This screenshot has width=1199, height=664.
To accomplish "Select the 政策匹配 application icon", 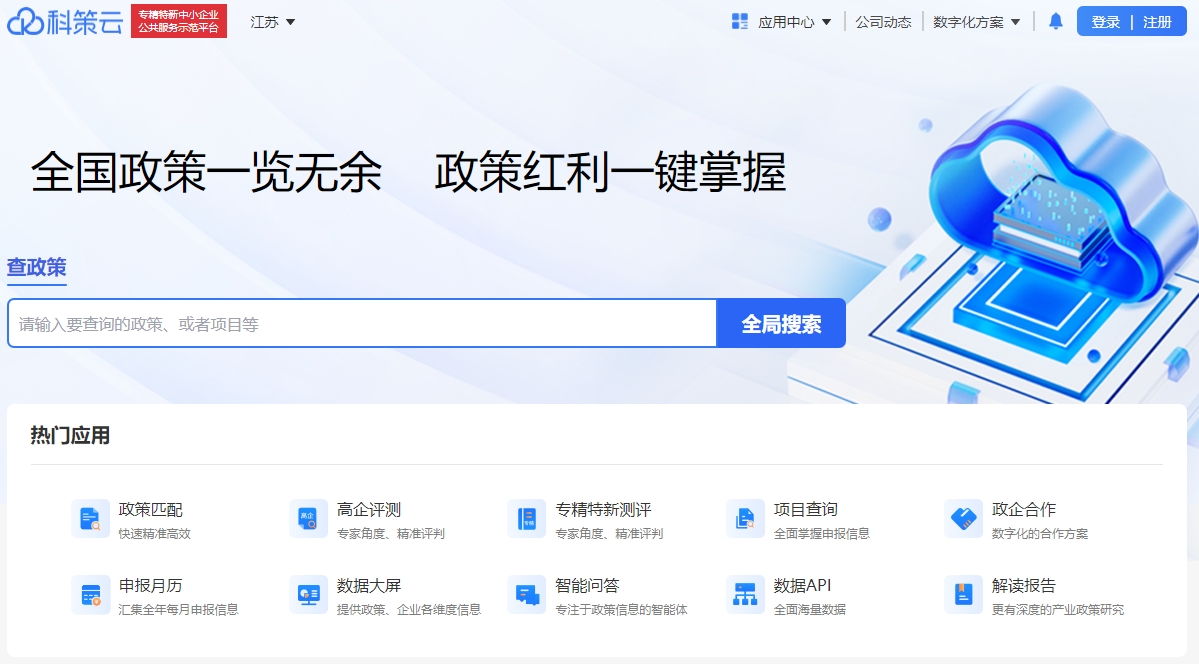I will tap(90, 518).
